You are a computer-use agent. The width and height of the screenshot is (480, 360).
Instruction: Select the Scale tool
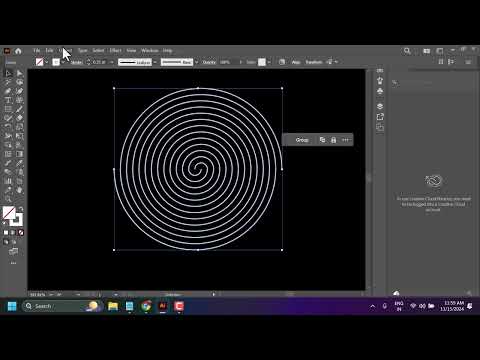(x=20, y=127)
